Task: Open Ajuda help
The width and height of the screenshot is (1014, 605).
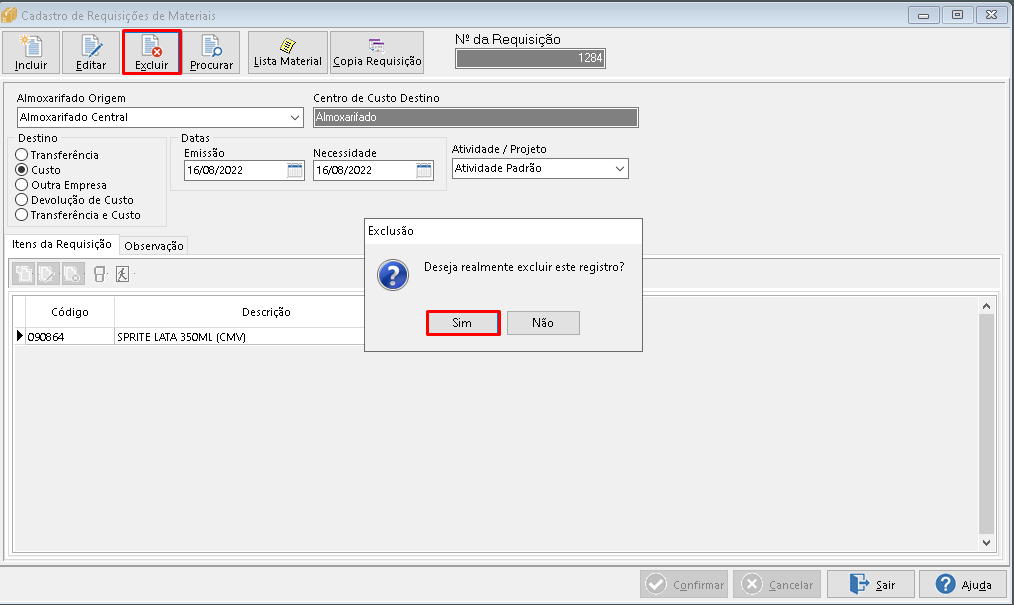Action: click(963, 584)
